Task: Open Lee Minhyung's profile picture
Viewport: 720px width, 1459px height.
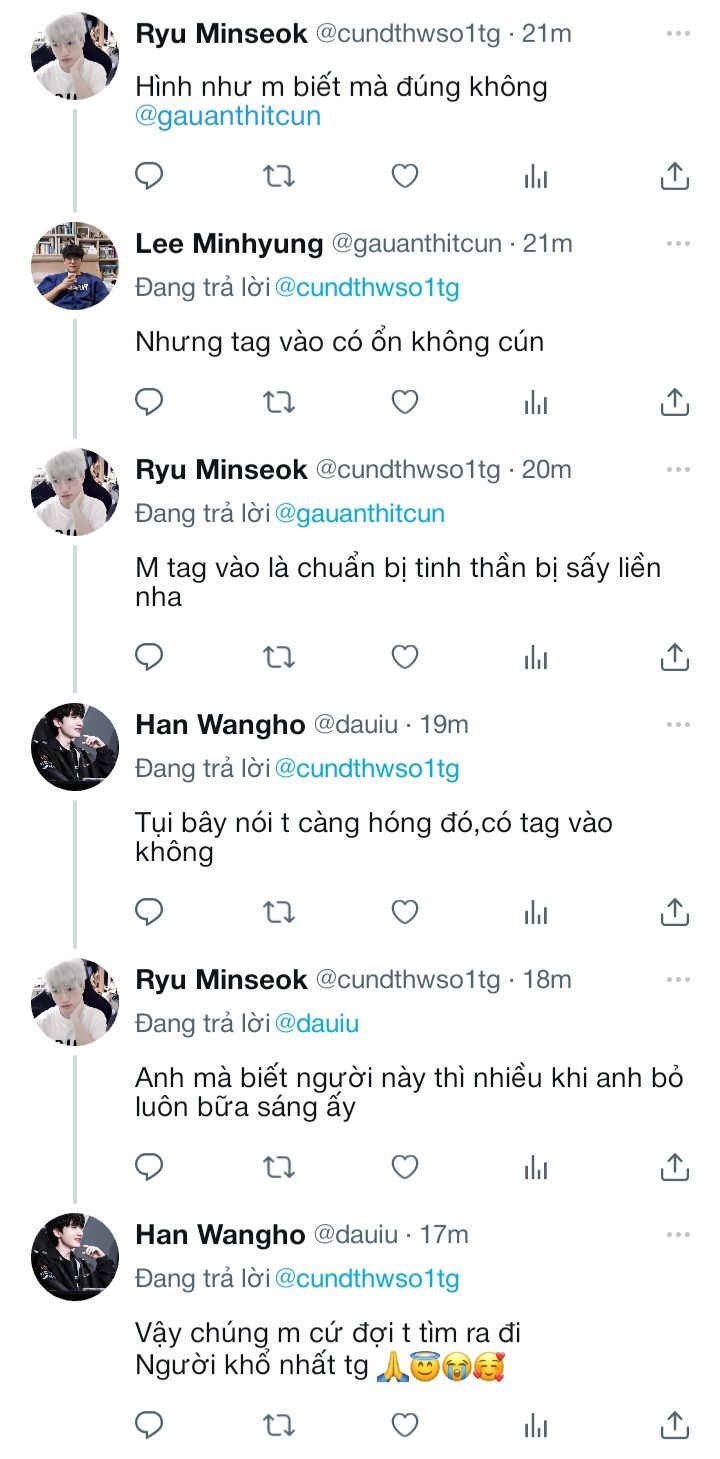Action: (x=76, y=265)
